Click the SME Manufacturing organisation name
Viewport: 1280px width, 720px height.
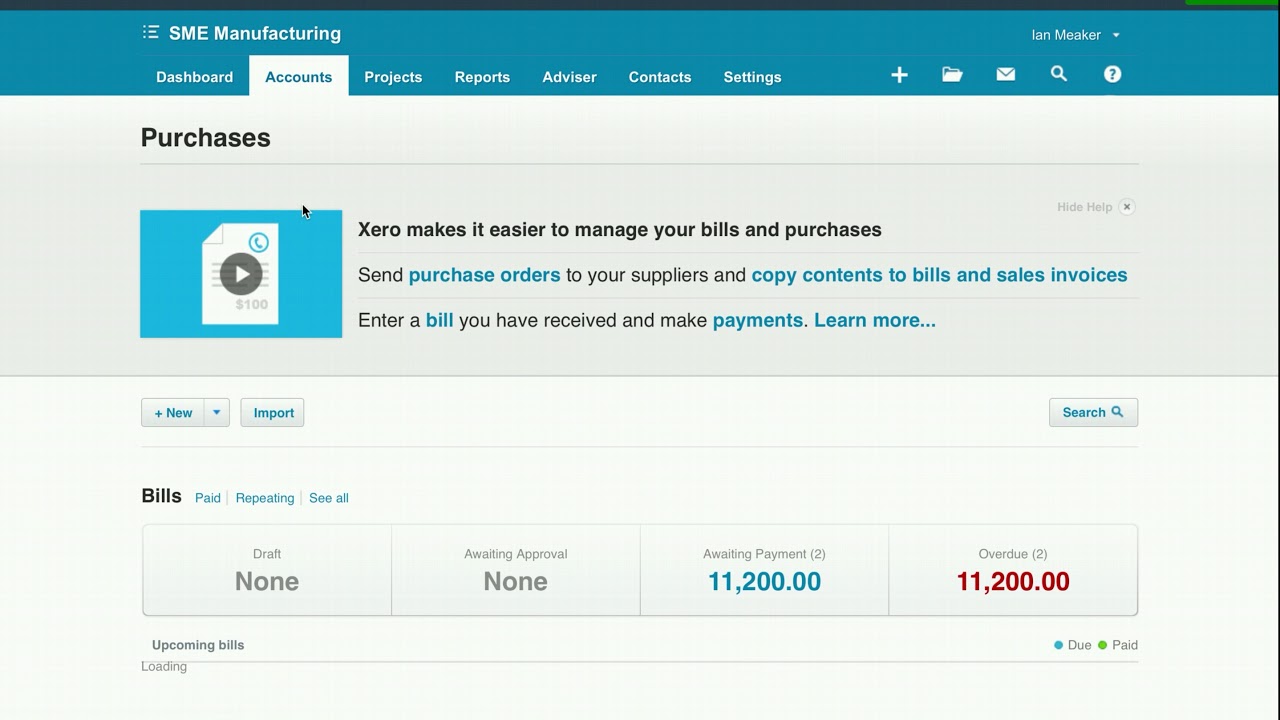pyautogui.click(x=255, y=33)
